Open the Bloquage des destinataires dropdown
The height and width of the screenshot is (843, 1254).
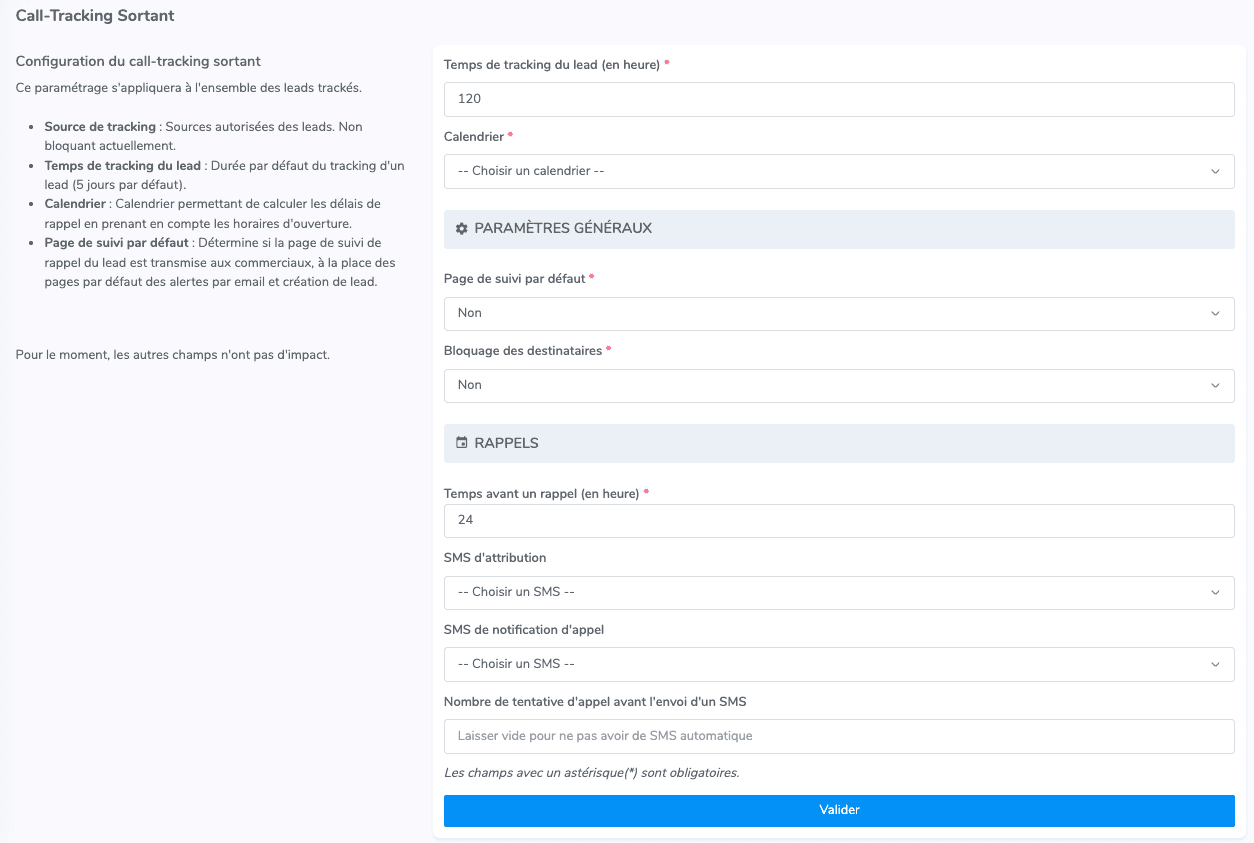point(839,385)
